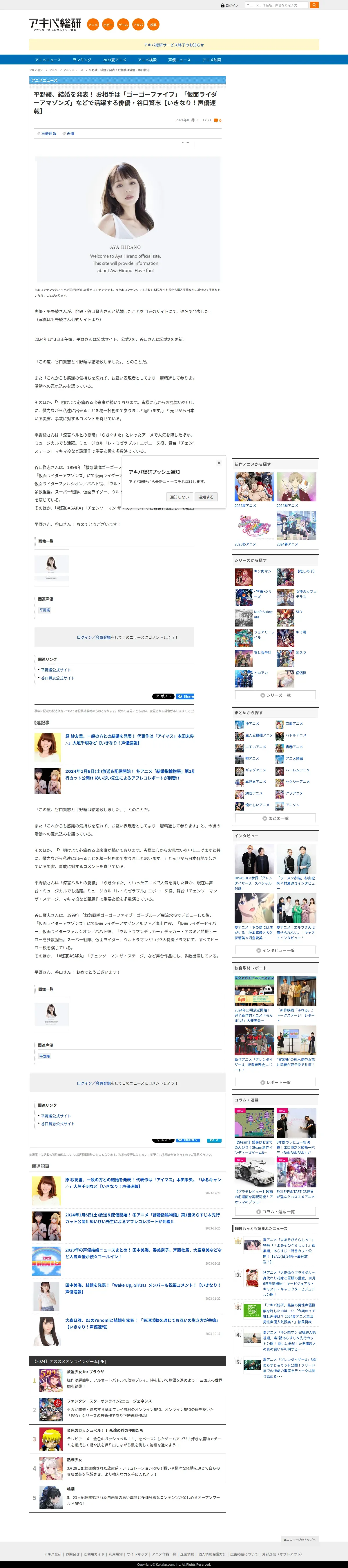The height and width of the screenshot is (1568, 348).
Task: Open アニメ検索 in the blue nav bar
Action: (147, 60)
